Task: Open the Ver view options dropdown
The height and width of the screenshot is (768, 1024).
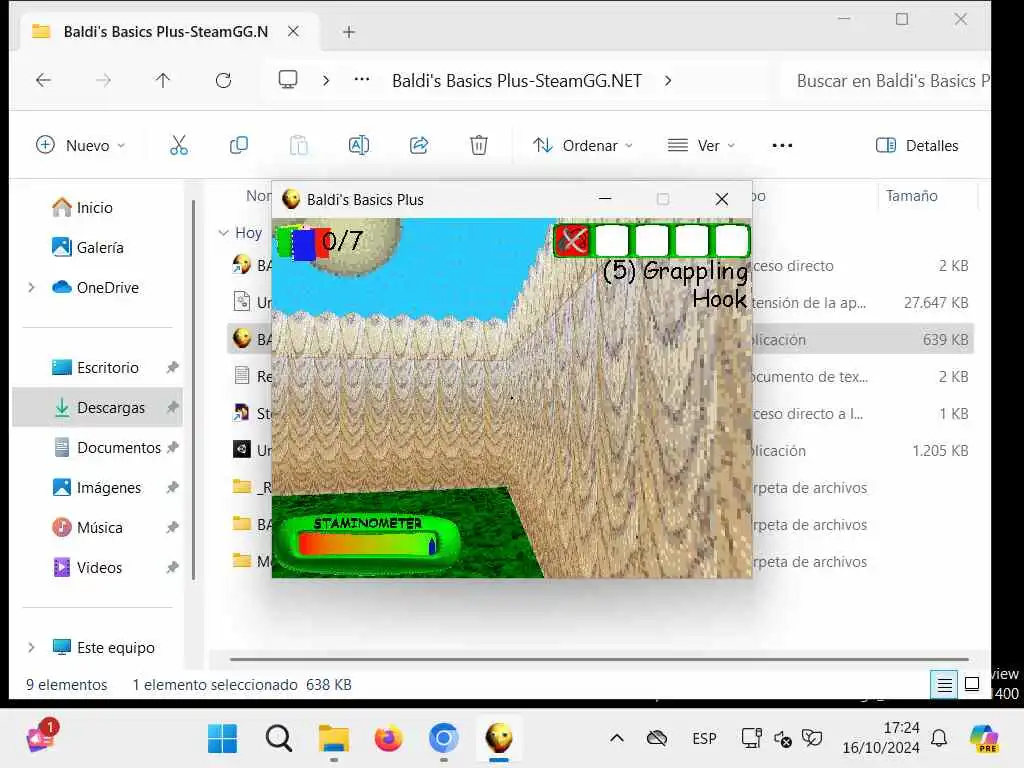Action: tap(701, 145)
